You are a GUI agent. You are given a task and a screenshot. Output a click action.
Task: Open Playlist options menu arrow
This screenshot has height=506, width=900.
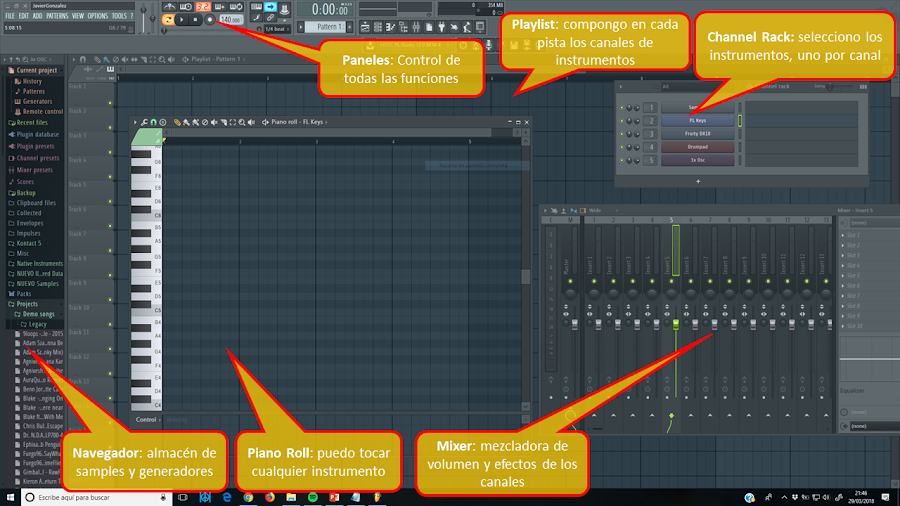(x=73, y=59)
